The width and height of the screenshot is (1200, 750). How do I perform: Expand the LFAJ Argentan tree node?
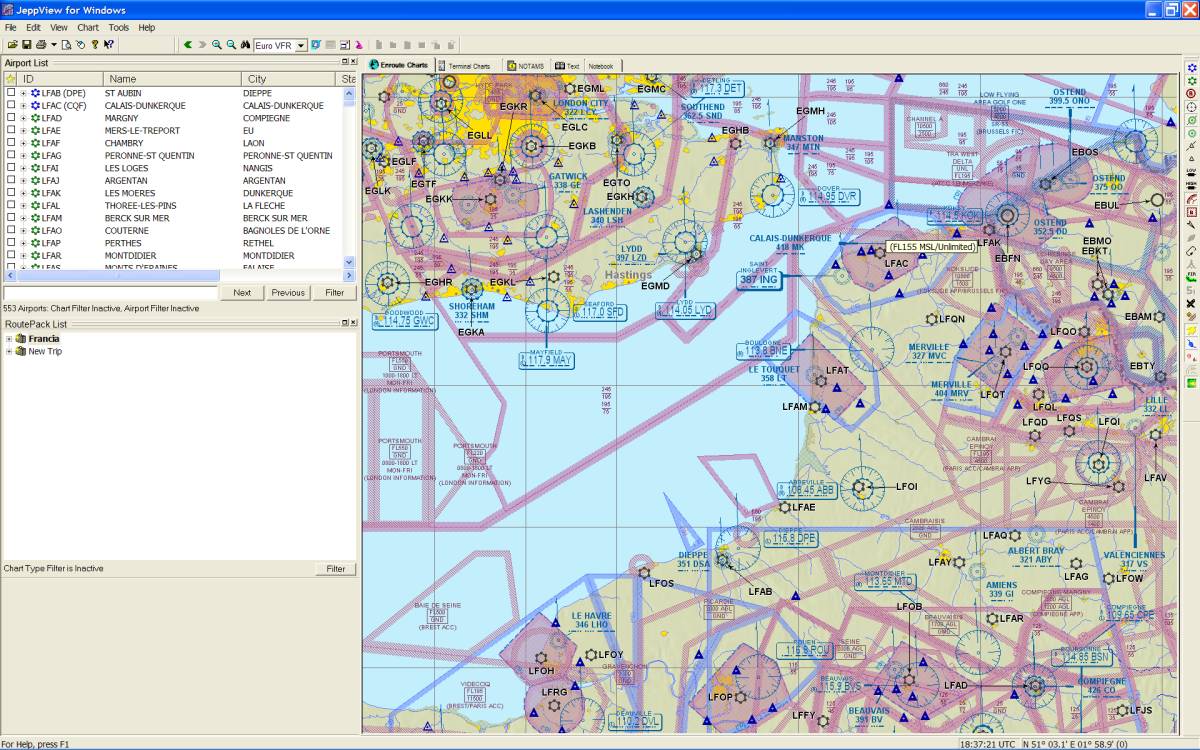[x=23, y=180]
